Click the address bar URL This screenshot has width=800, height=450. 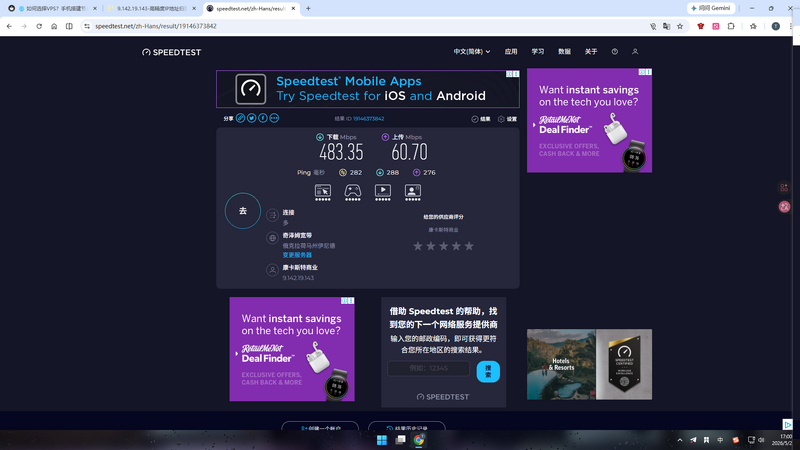[156, 26]
